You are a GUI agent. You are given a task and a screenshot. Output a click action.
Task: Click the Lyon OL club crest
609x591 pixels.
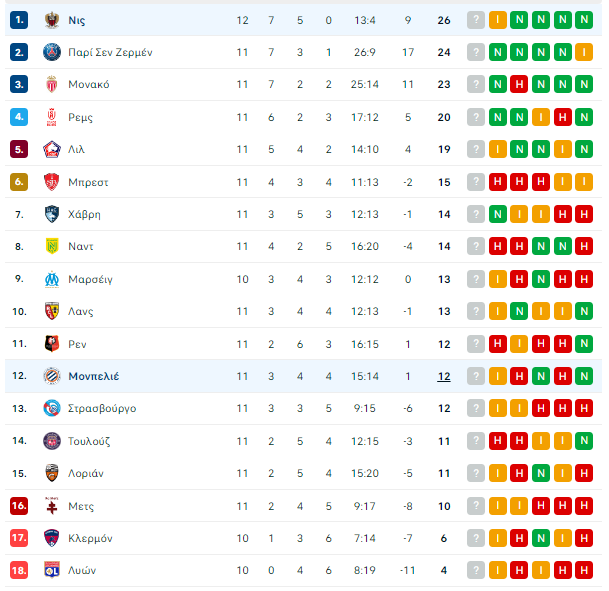(52, 570)
